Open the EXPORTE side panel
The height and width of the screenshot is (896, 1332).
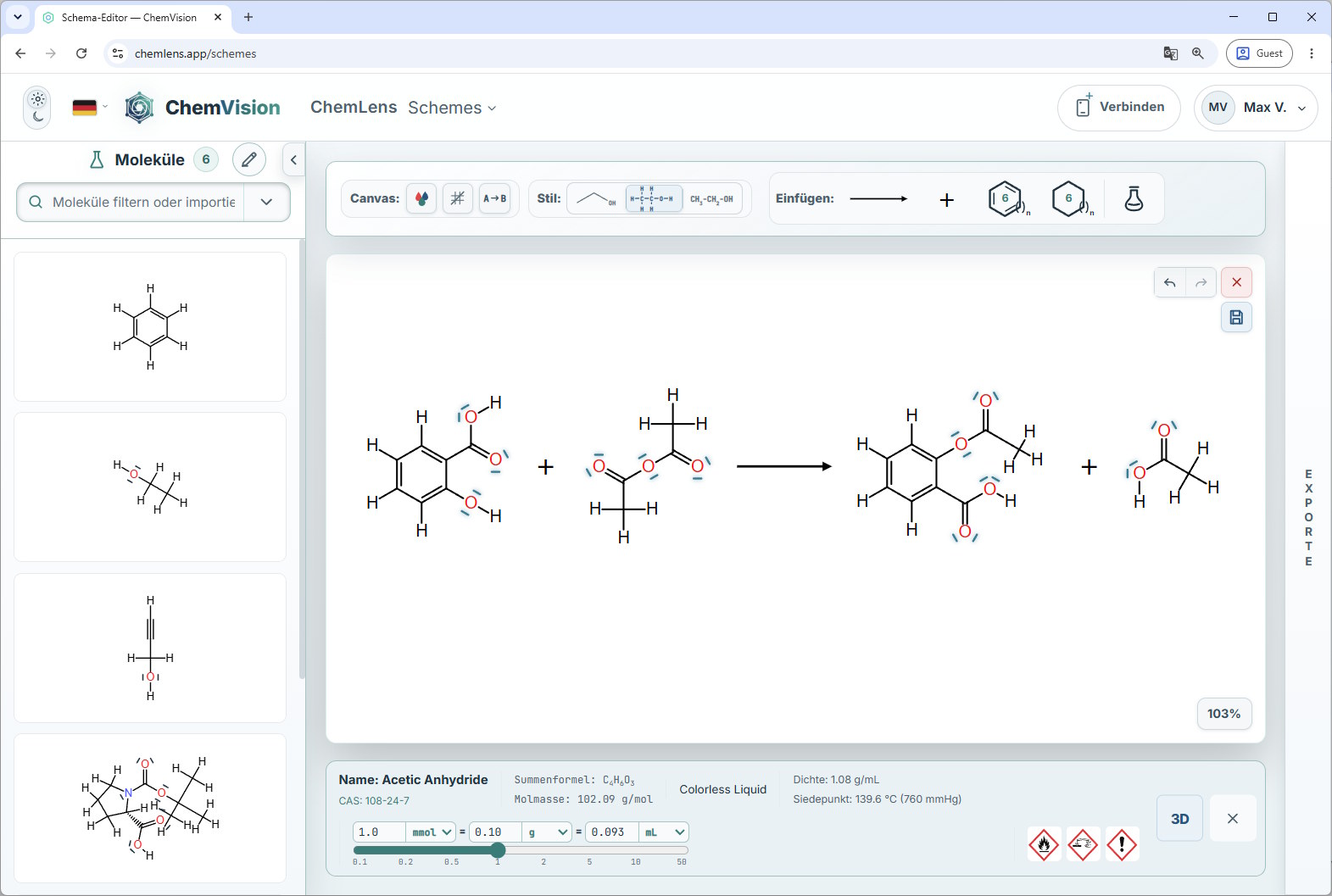tap(1308, 518)
